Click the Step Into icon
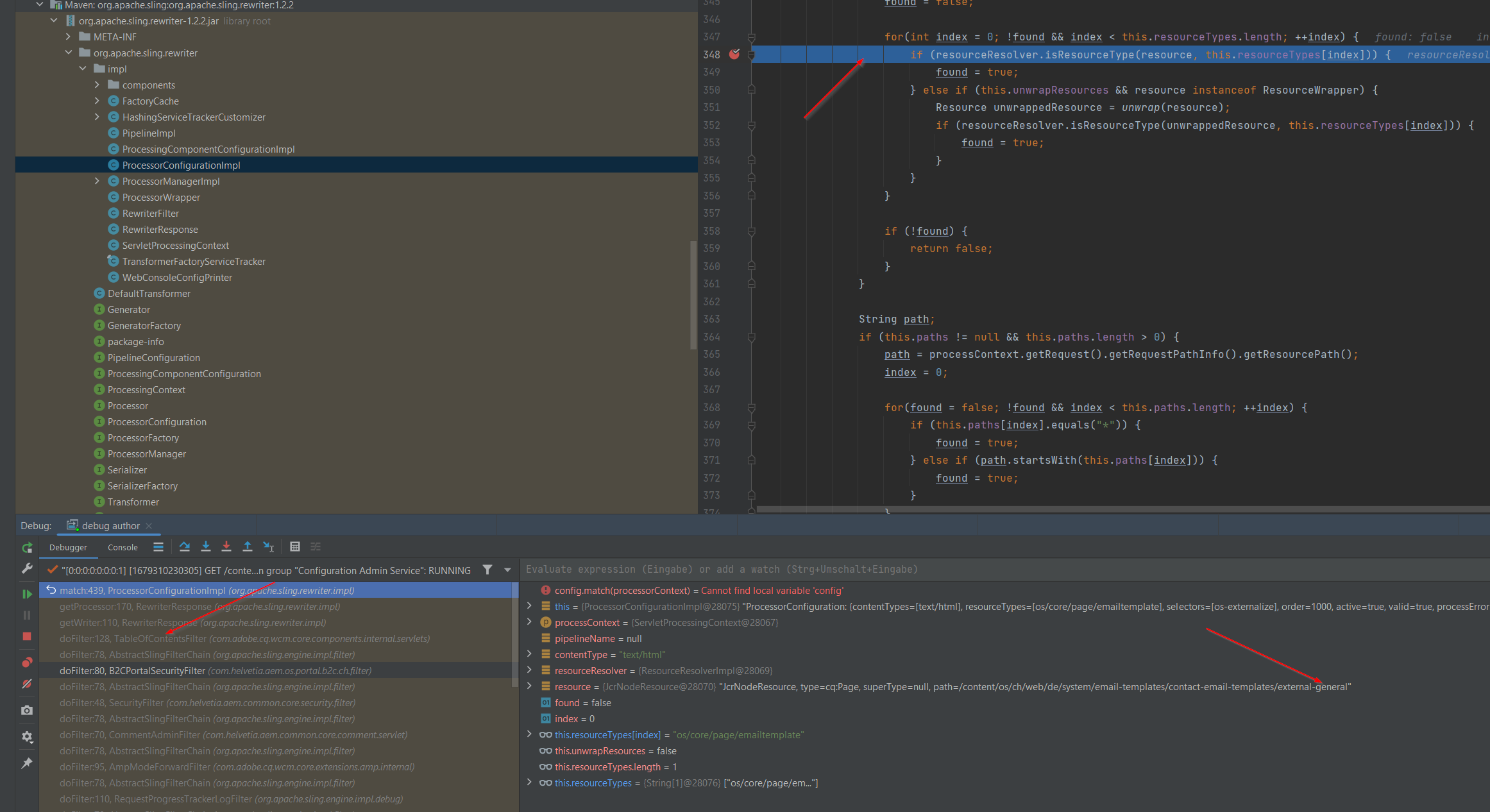 [205, 546]
